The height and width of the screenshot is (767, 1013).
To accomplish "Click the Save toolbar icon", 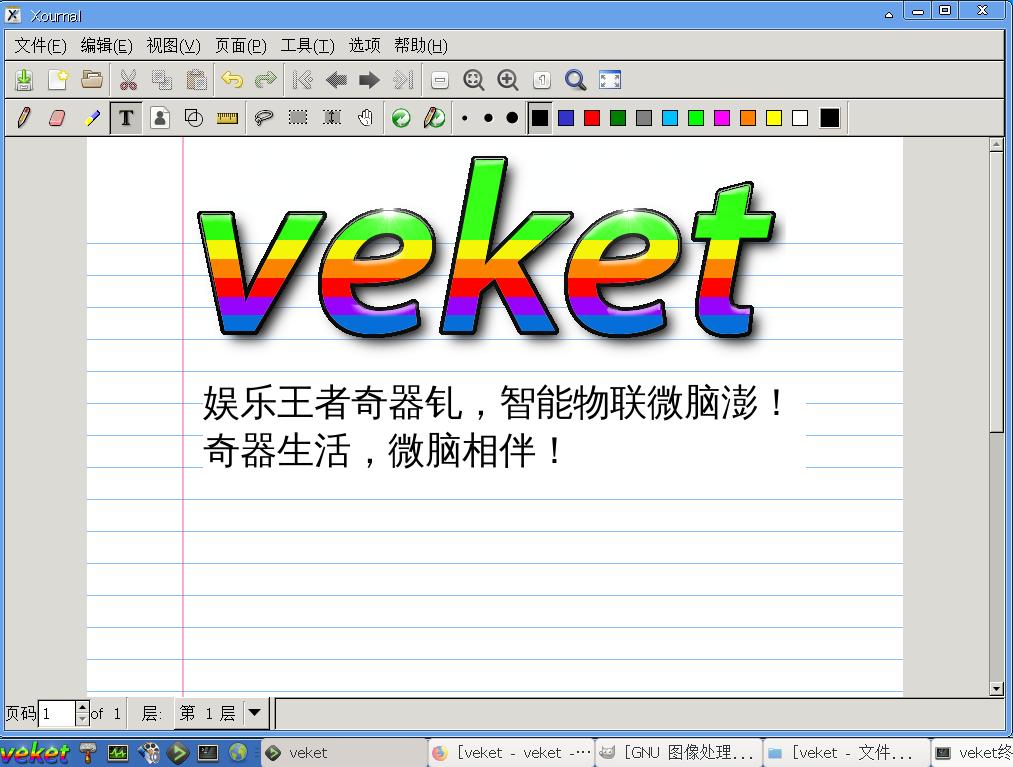I will pos(24,80).
